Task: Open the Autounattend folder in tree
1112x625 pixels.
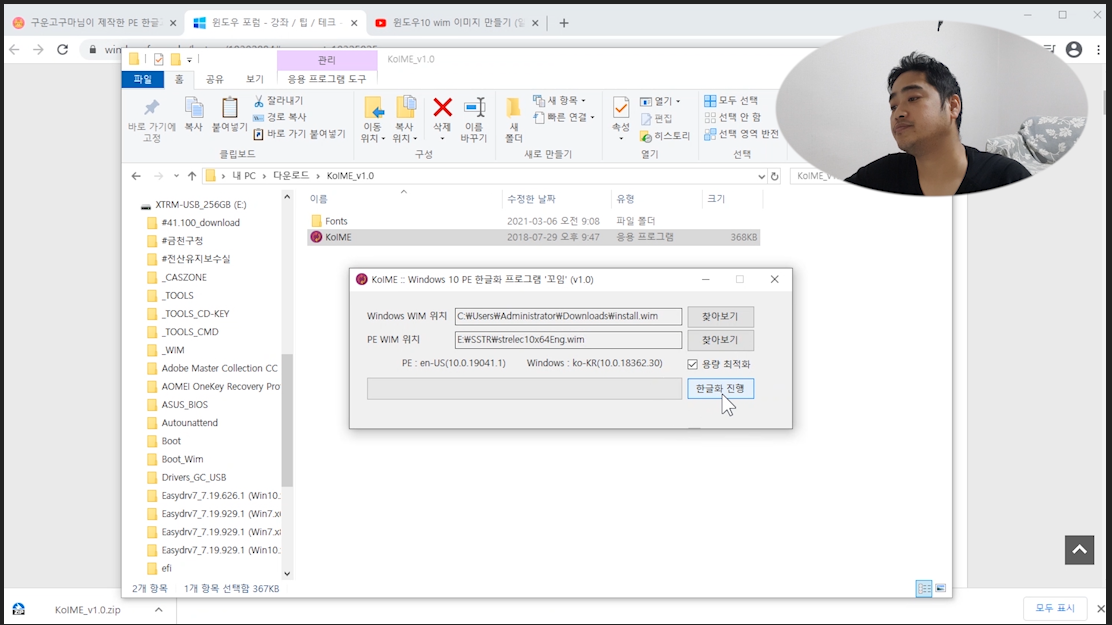Action: tap(189, 423)
